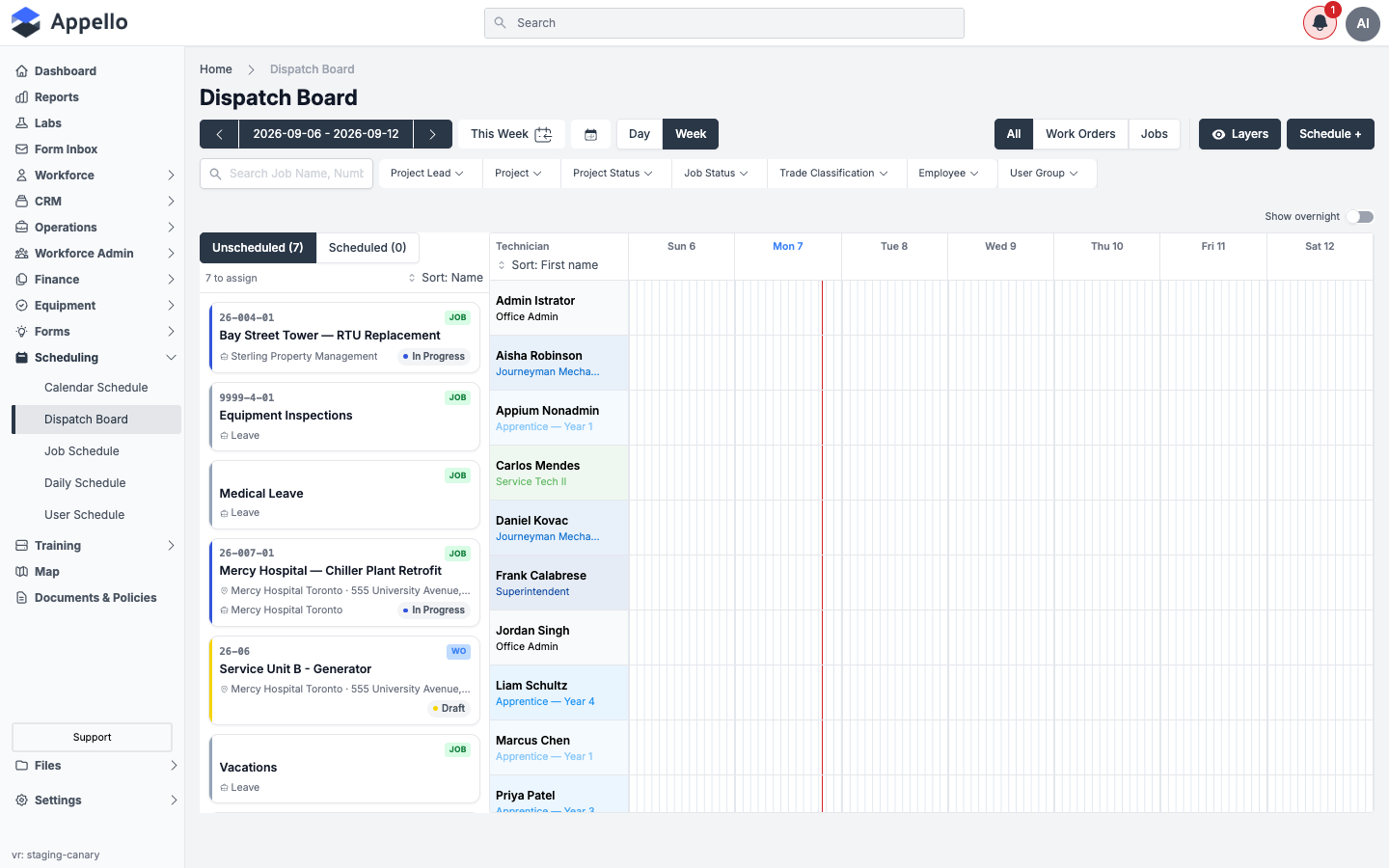Focus the top Search field
Screen dimensions: 1389x868
724,23
